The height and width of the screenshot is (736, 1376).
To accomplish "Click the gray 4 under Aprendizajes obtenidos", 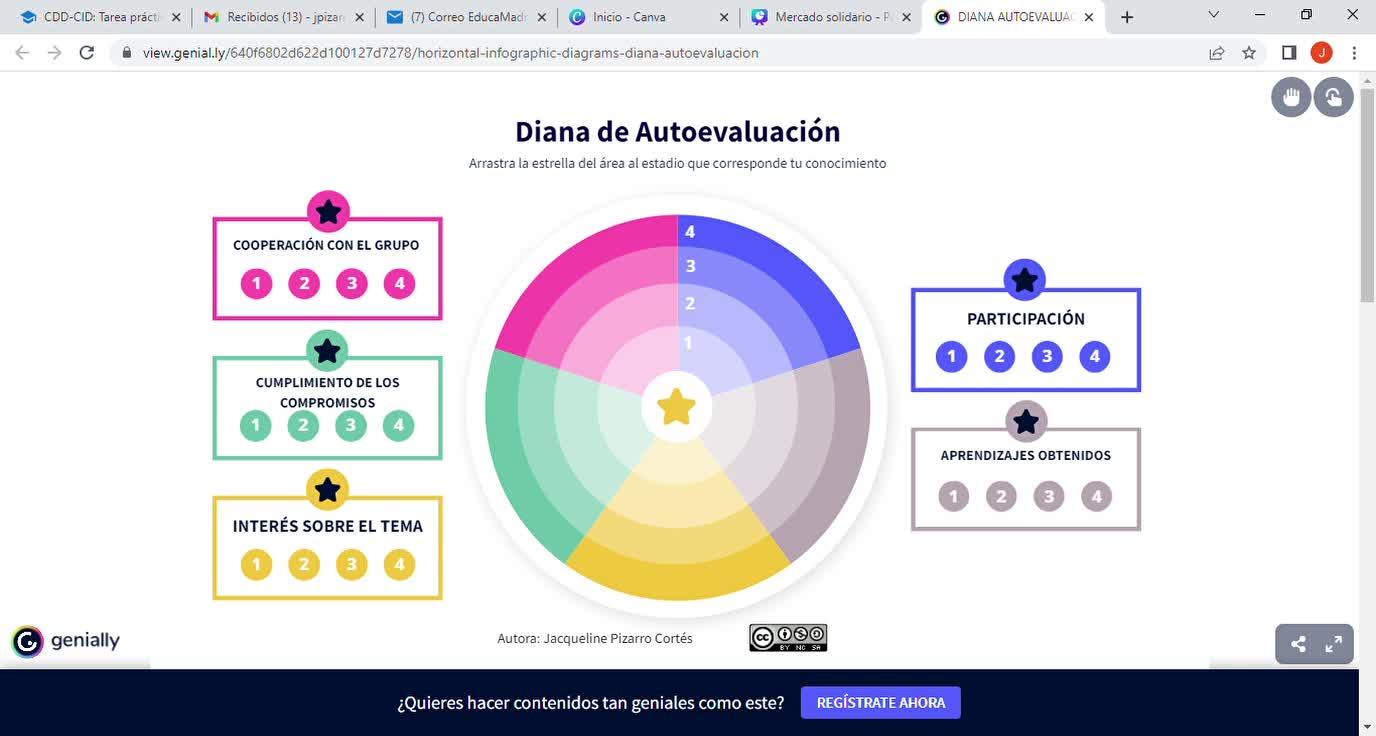I will click(1097, 496).
